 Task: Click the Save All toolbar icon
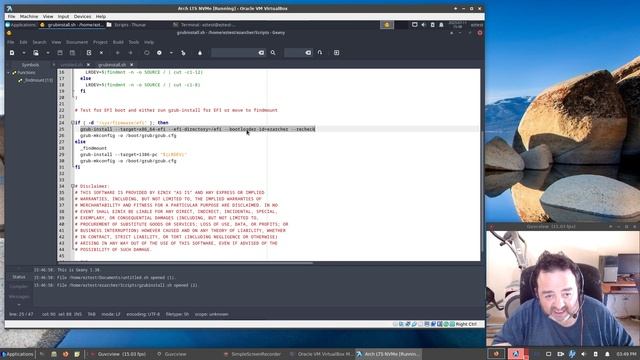tap(72, 53)
